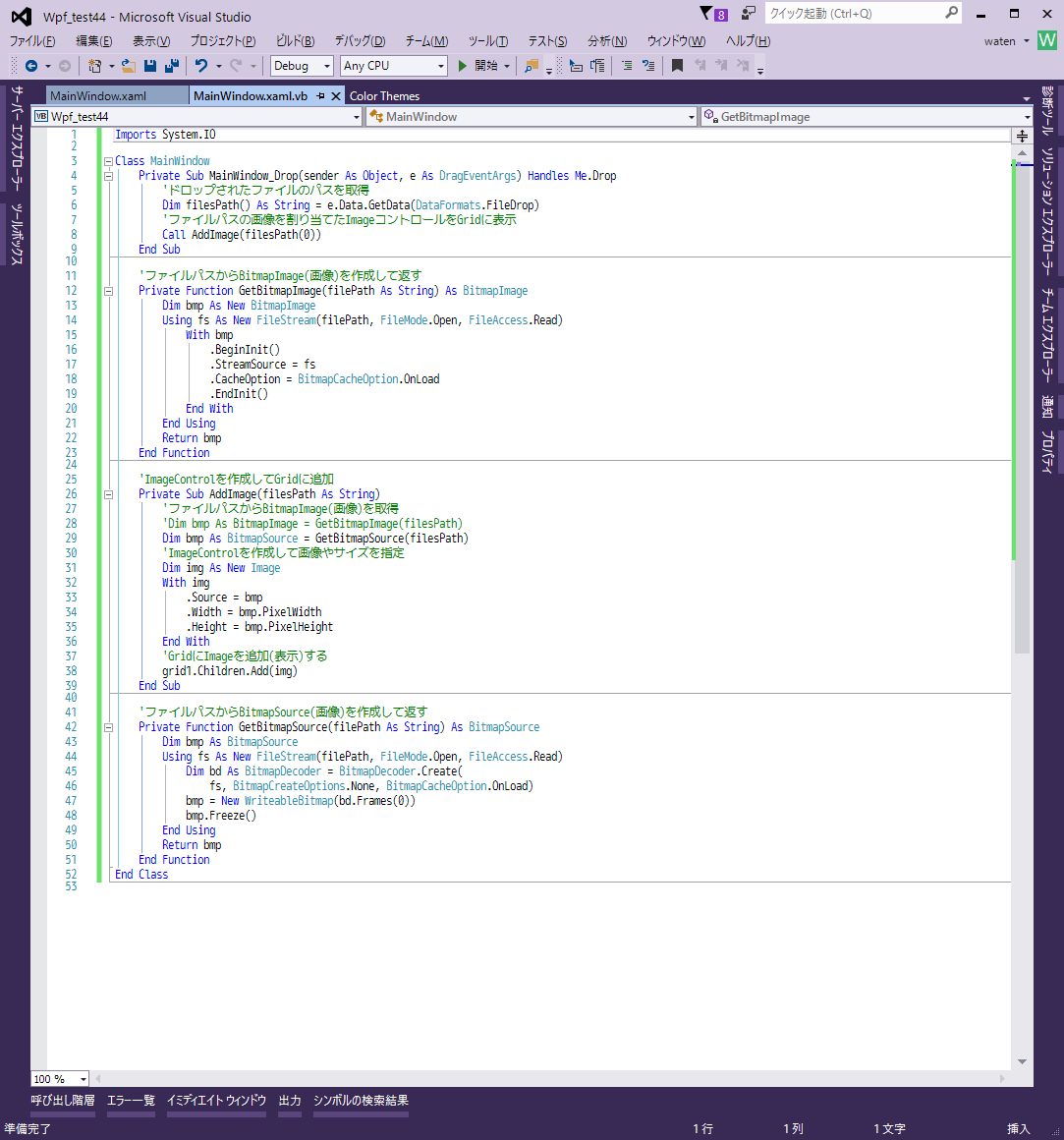
Task: Click the Redo arrow icon
Action: 236,66
